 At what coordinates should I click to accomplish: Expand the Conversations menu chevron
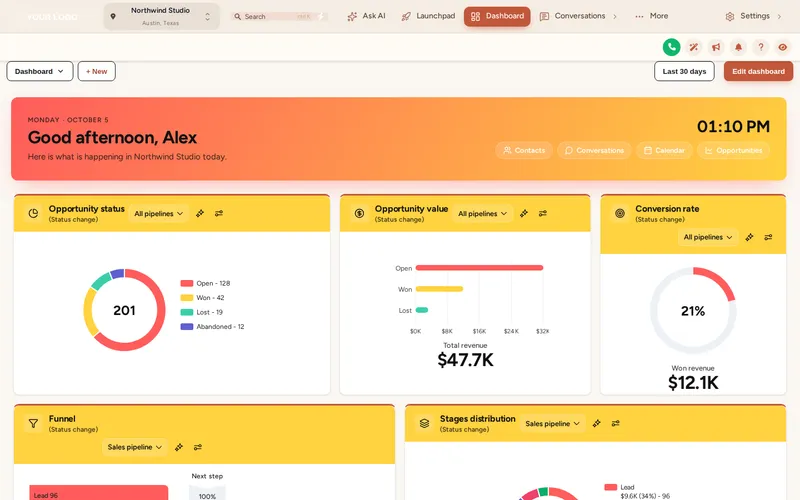point(615,16)
